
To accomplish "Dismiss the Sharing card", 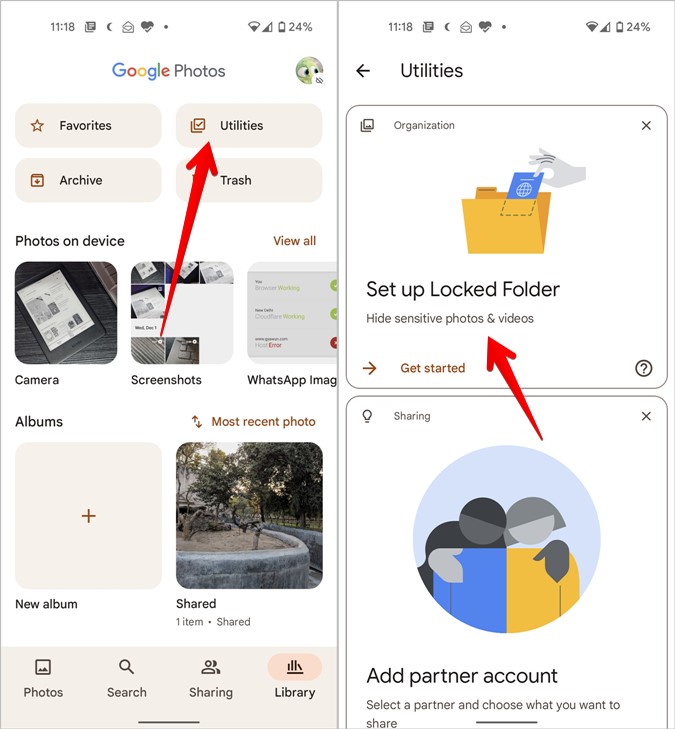I will point(646,416).
